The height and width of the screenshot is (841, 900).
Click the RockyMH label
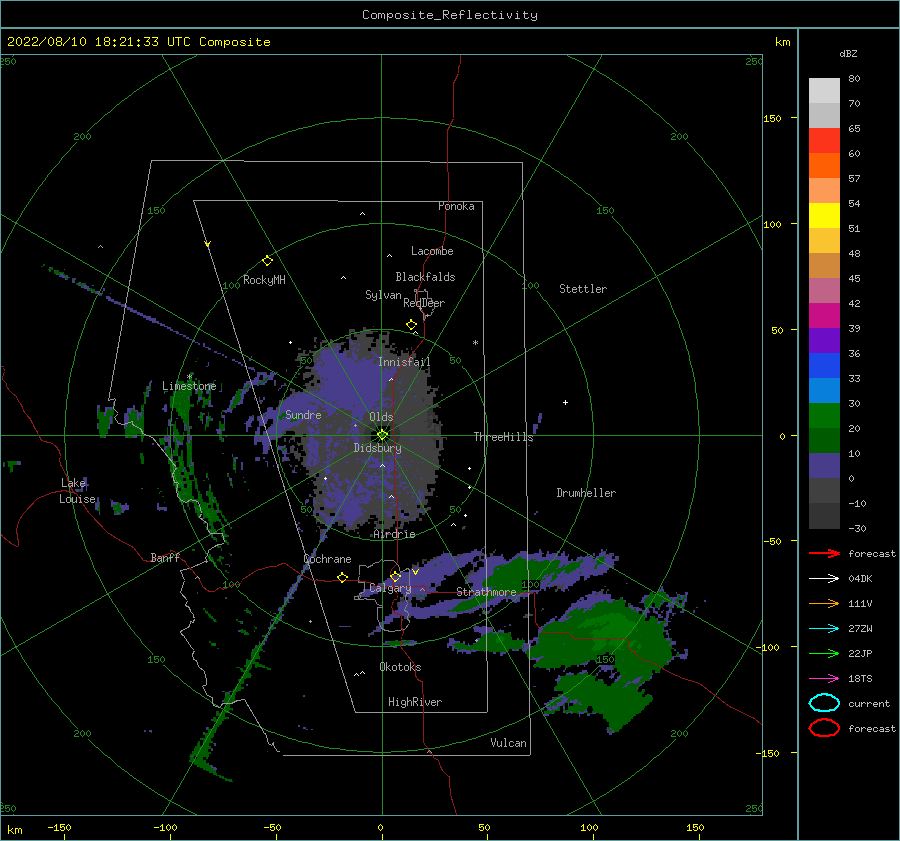264,280
